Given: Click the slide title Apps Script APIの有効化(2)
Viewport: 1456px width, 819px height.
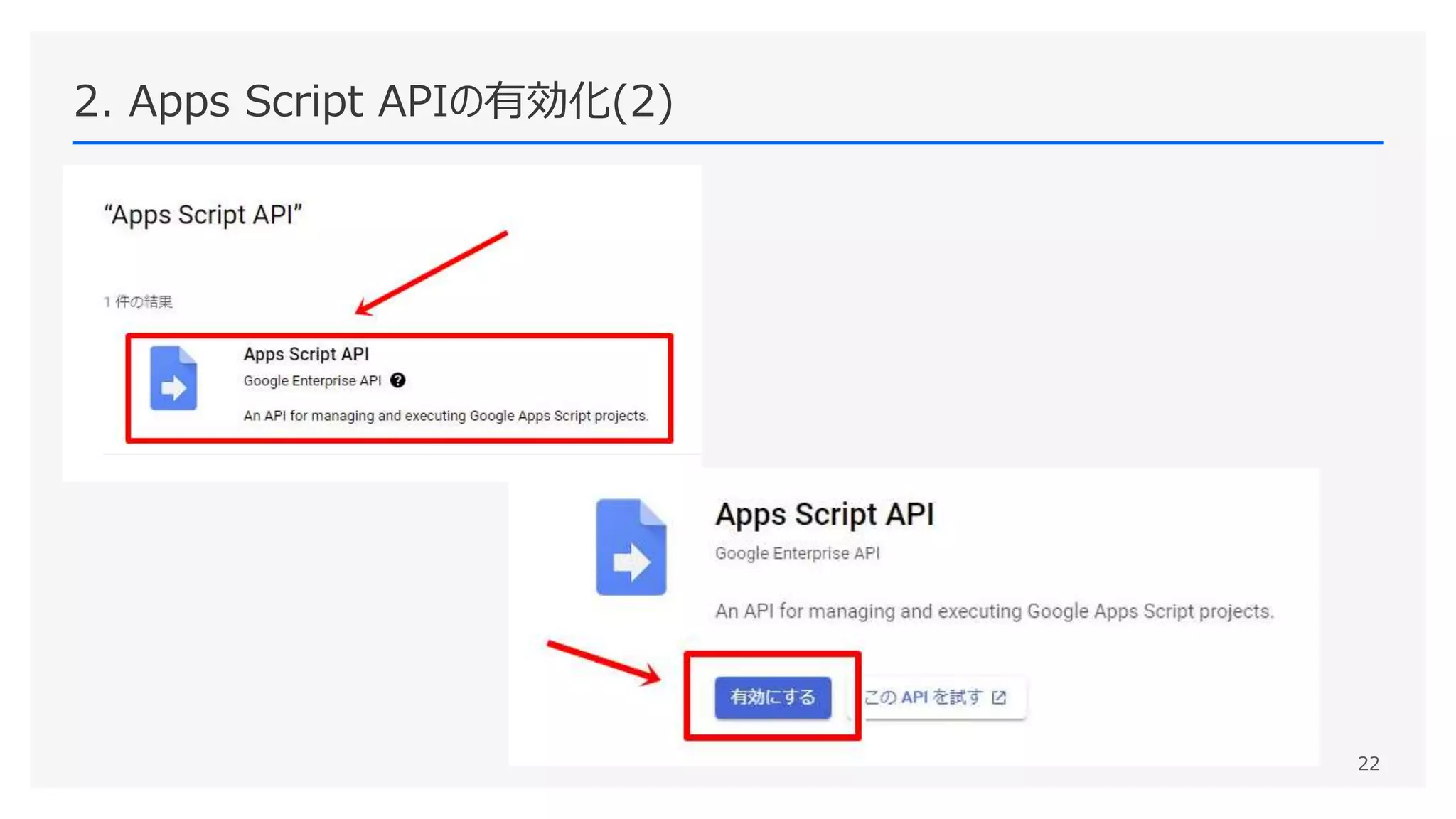Looking at the screenshot, I should [373, 101].
